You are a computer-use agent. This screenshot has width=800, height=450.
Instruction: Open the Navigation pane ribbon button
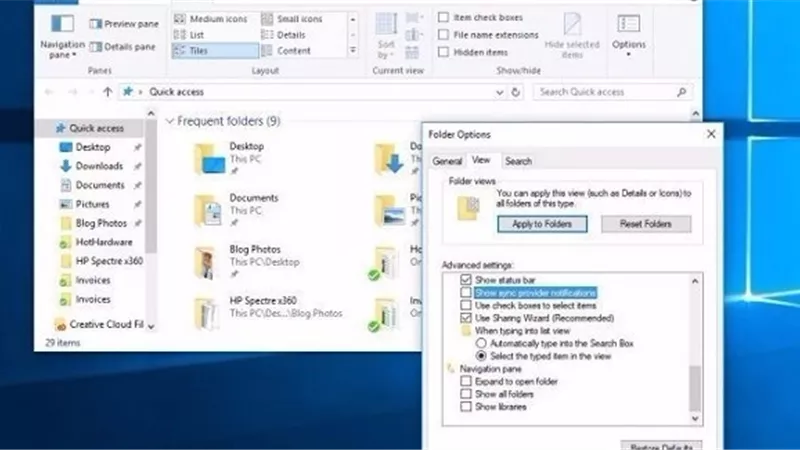click(x=62, y=37)
